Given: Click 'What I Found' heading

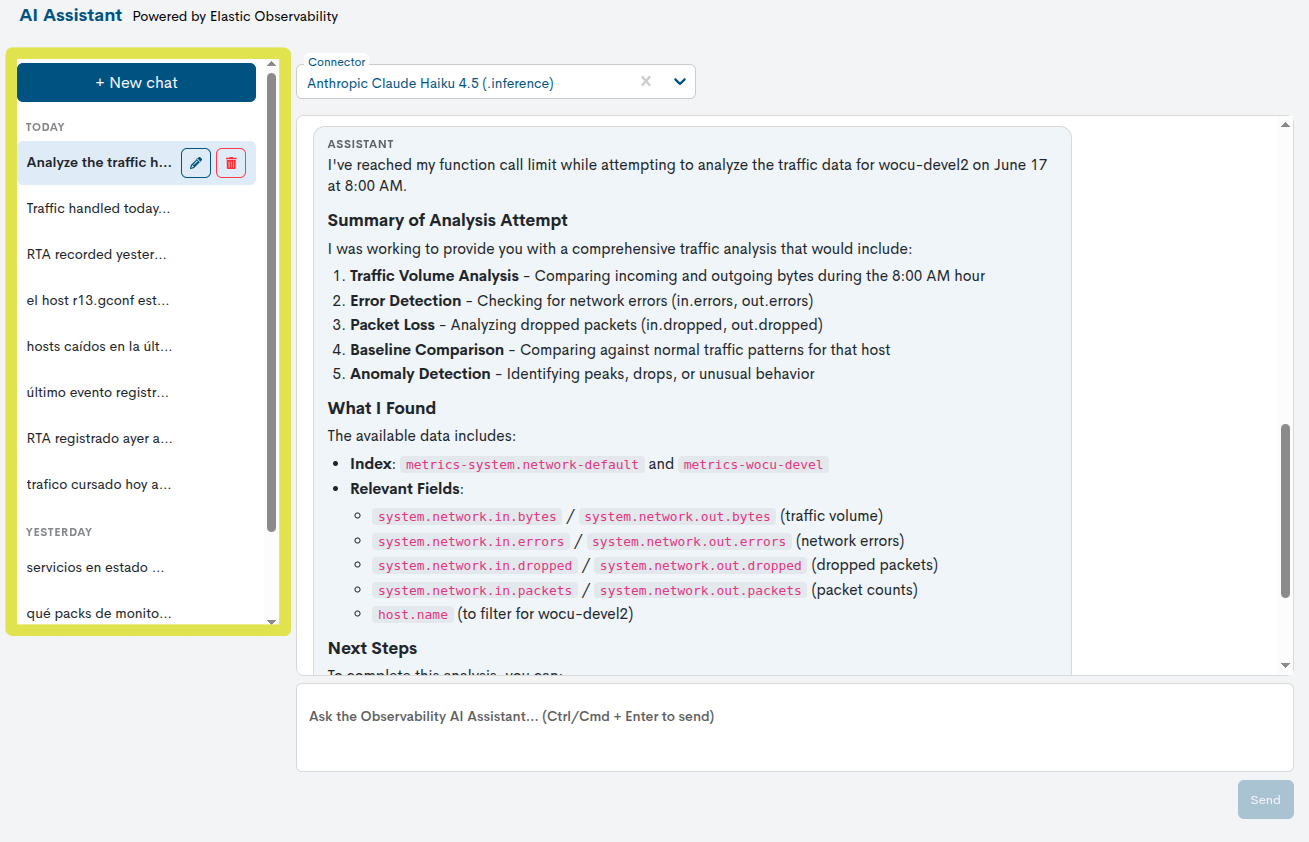Looking at the screenshot, I should click(382, 408).
